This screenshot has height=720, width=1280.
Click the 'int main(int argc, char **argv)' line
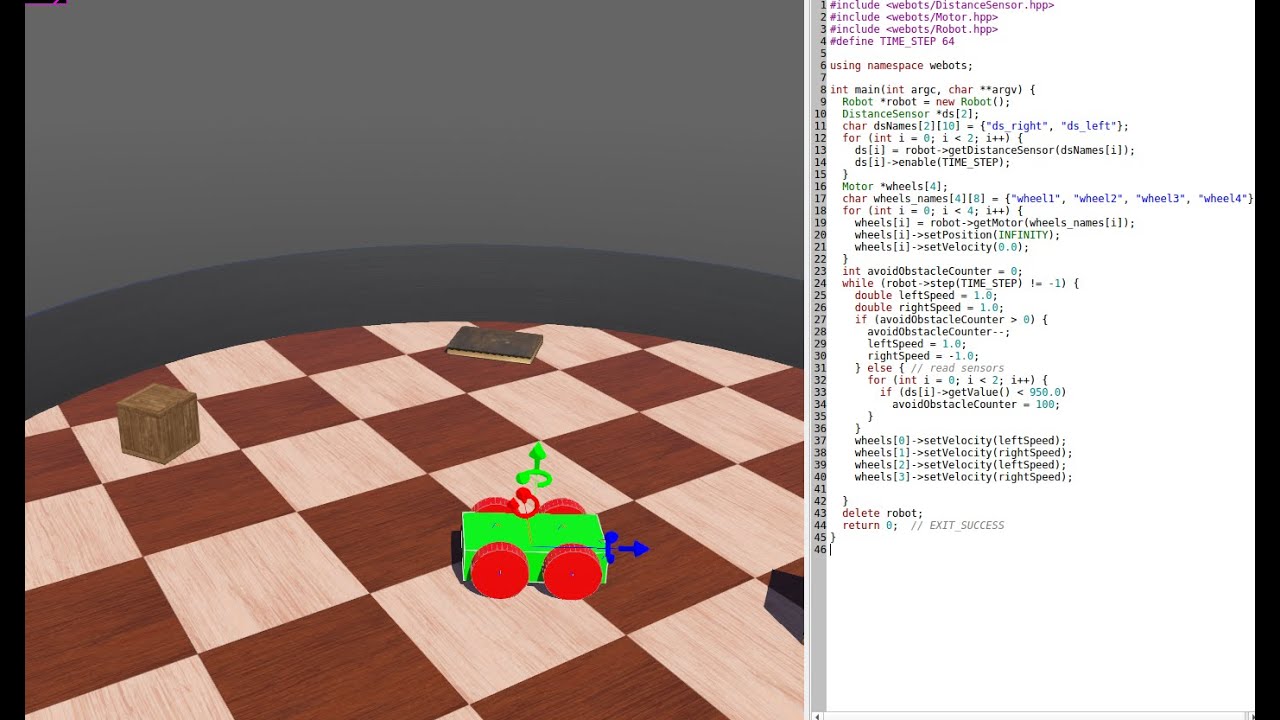pyautogui.click(x=933, y=90)
